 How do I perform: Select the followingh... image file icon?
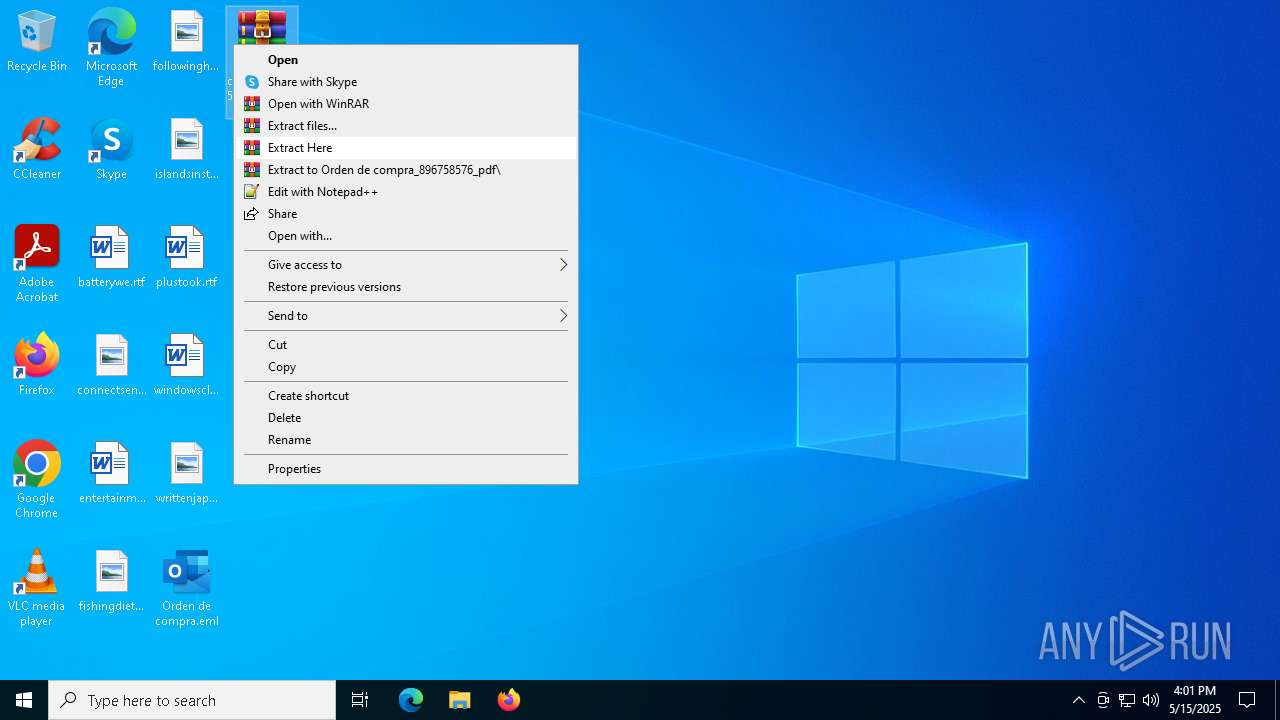tap(186, 42)
